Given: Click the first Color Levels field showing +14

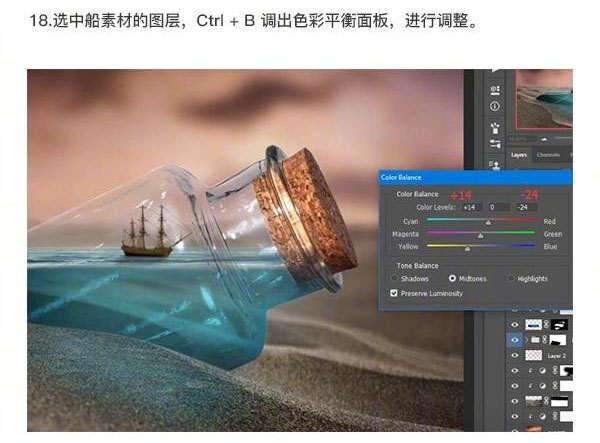Looking at the screenshot, I should [472, 207].
